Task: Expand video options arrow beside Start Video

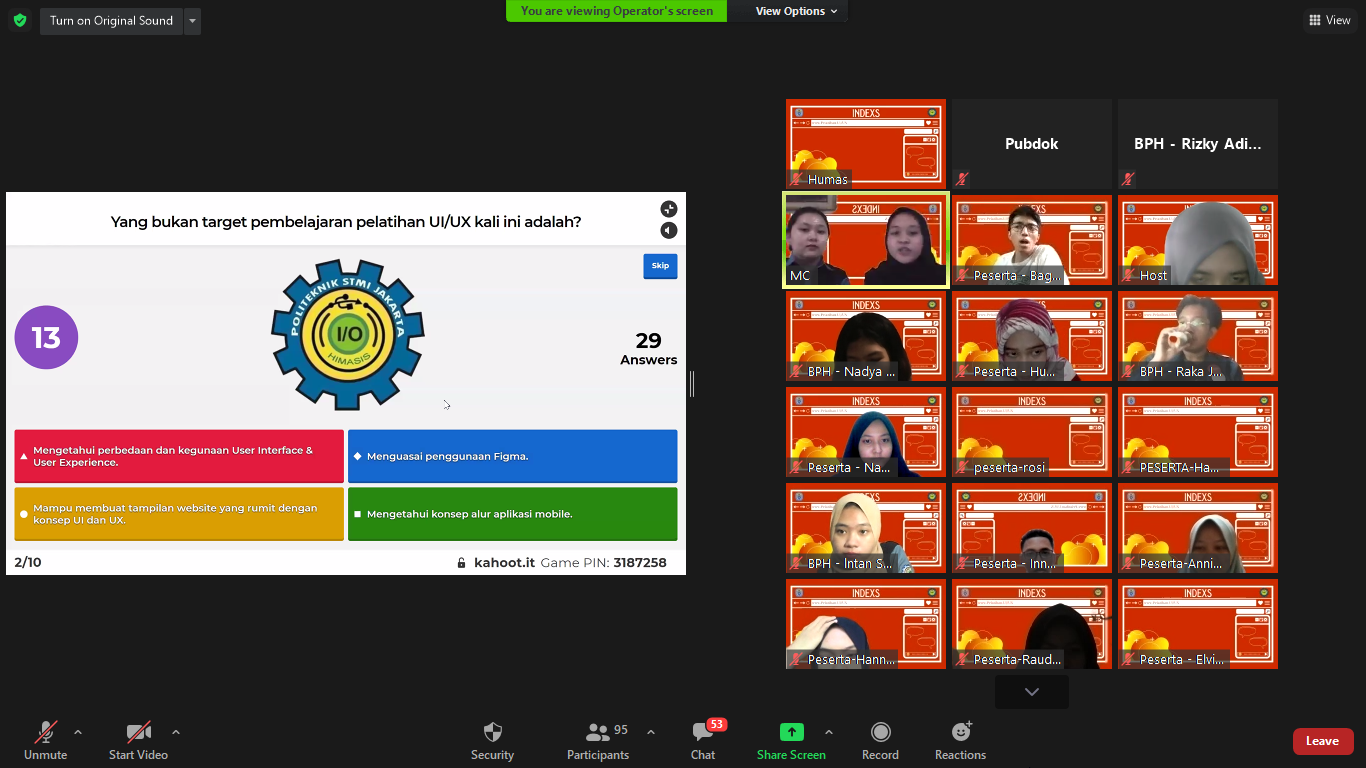Action: (176, 732)
